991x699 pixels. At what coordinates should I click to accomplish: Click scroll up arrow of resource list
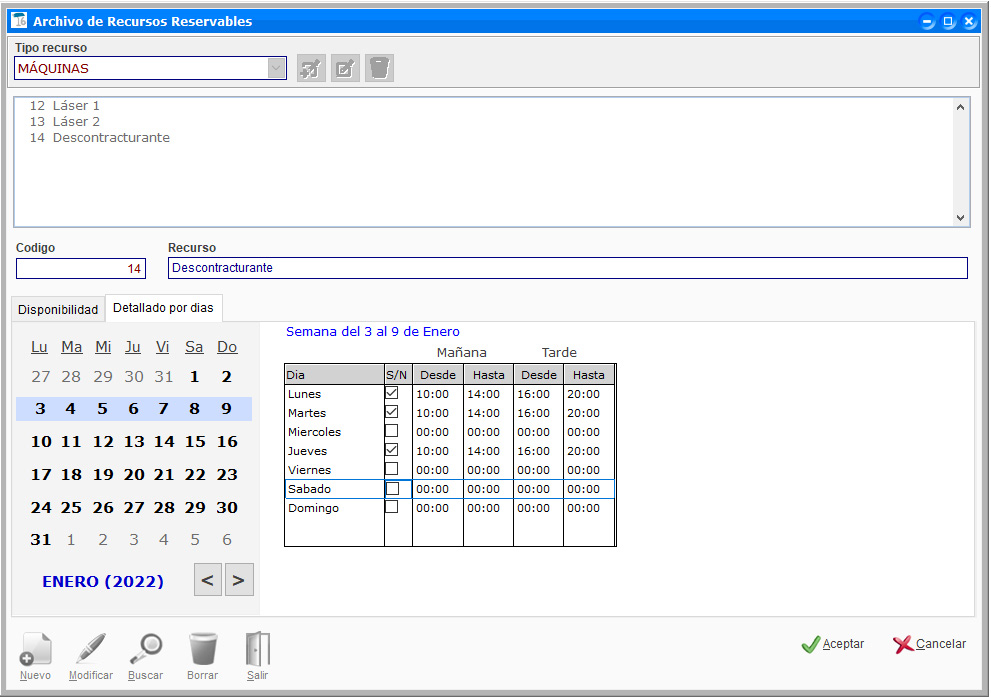(x=961, y=107)
